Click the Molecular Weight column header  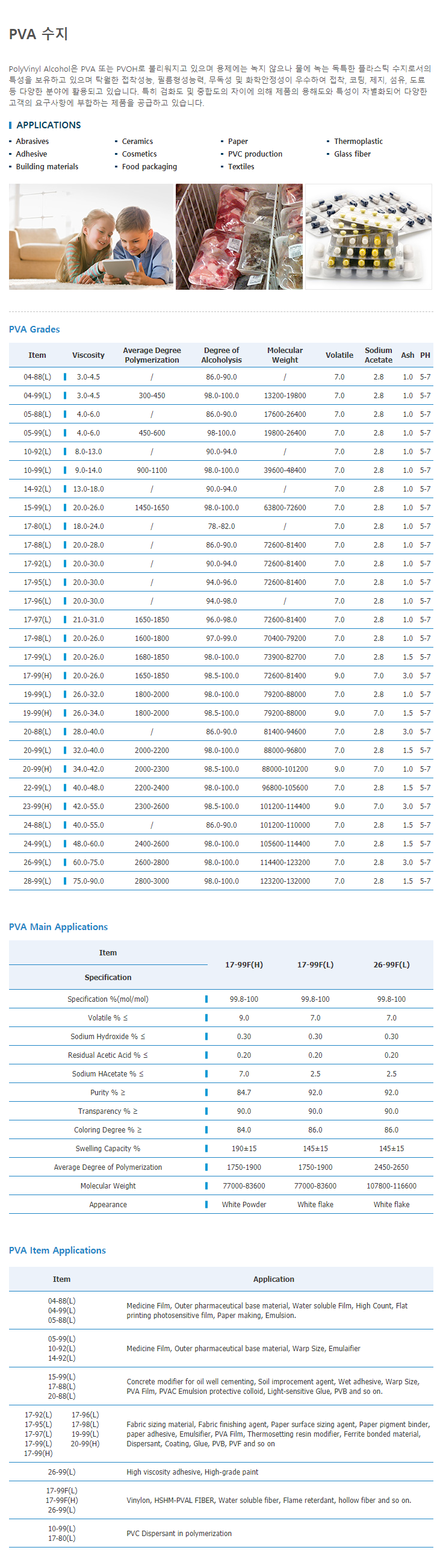(285, 355)
